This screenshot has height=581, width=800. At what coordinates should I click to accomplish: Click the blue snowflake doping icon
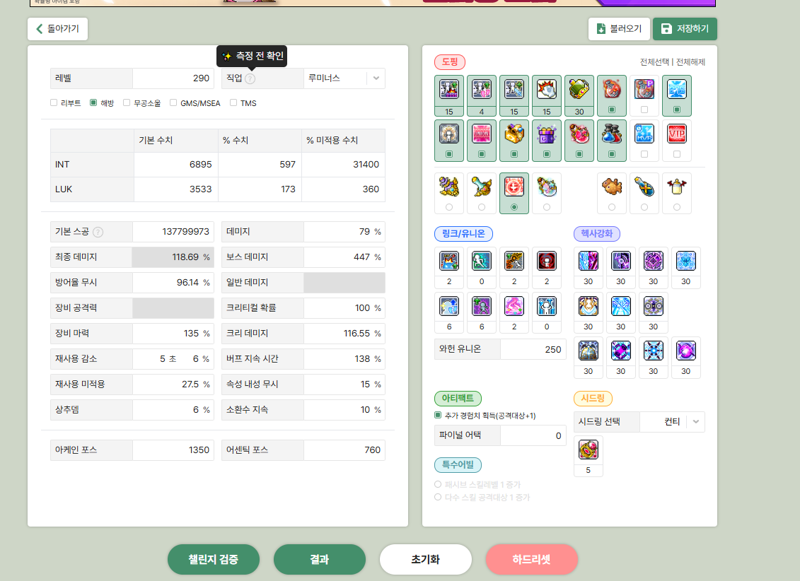point(677,89)
